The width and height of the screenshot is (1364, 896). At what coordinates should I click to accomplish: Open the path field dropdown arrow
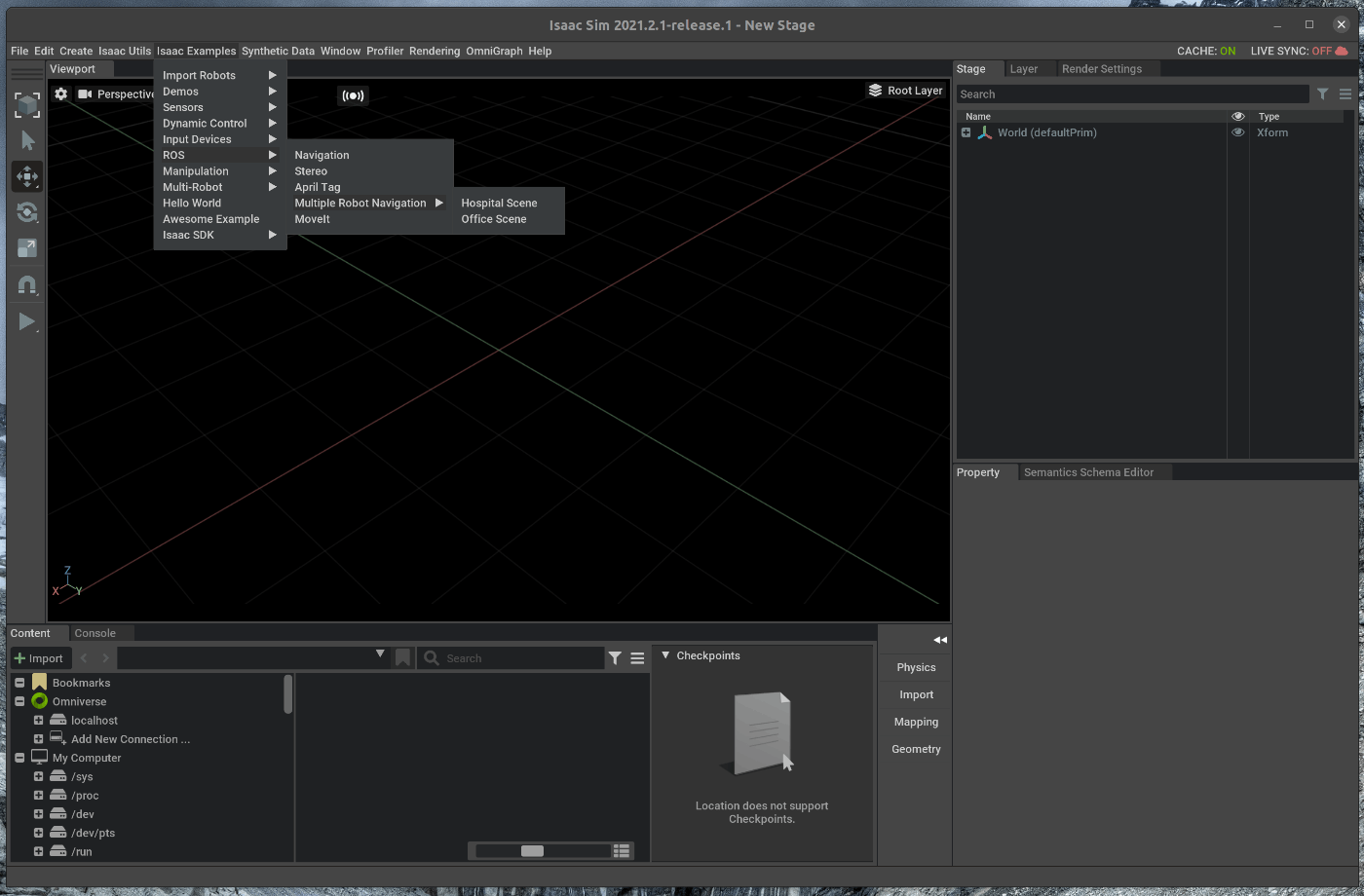tap(380, 654)
